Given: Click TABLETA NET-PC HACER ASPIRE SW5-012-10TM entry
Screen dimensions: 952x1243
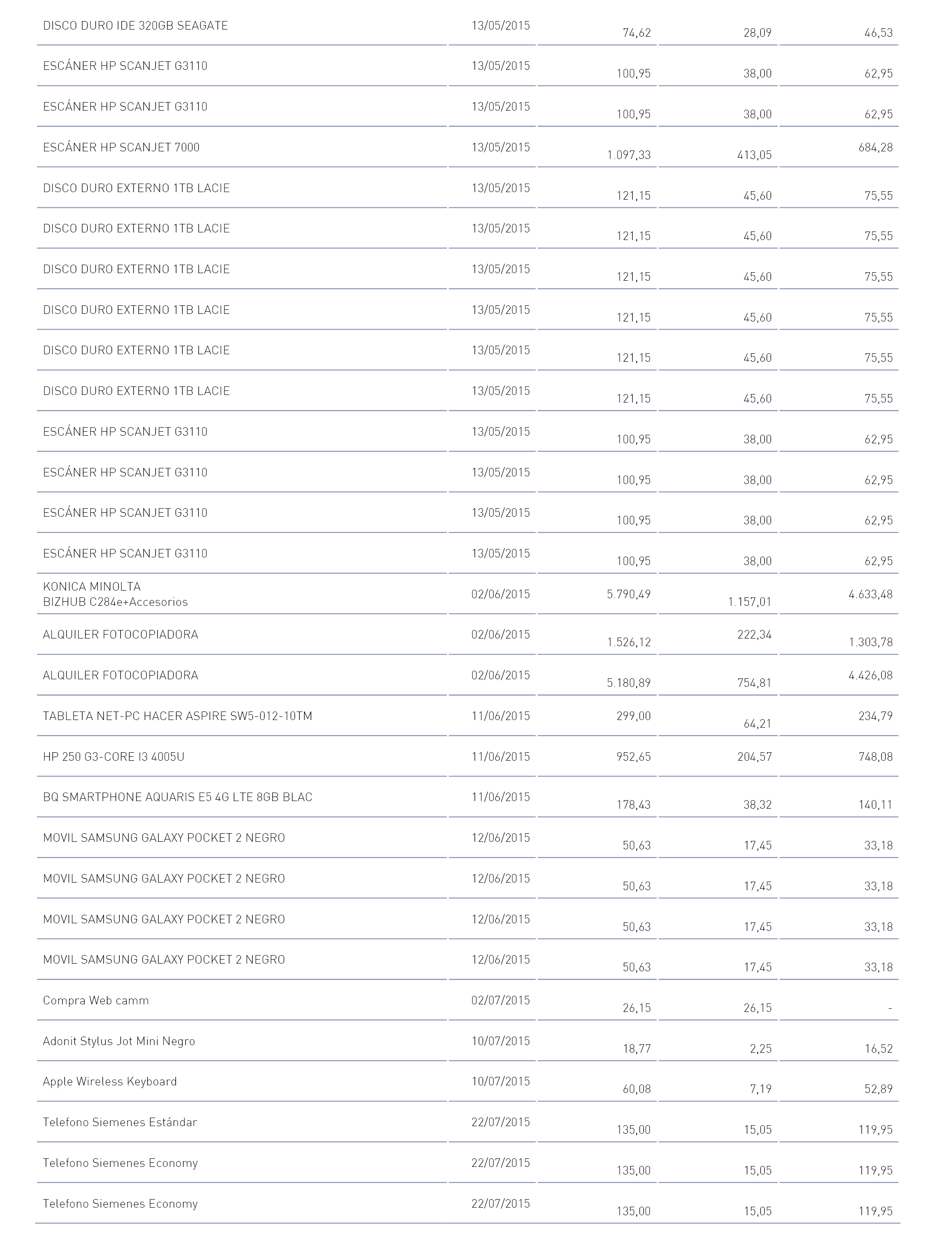Looking at the screenshot, I should [x=178, y=716].
